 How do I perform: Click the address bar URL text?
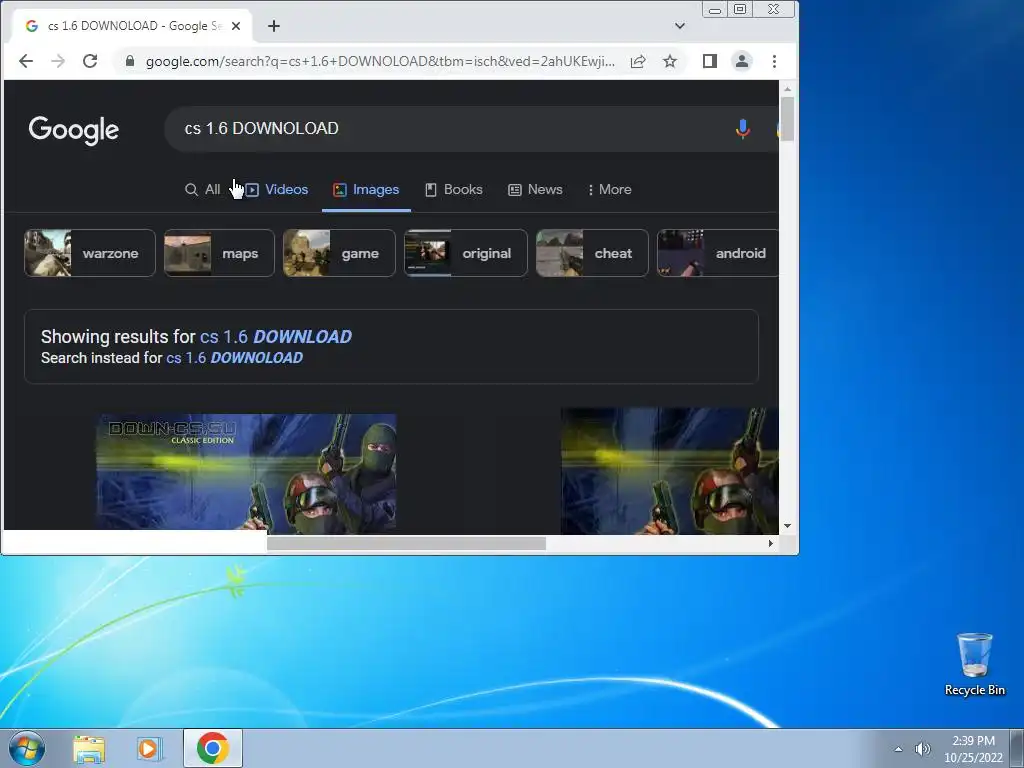pyautogui.click(x=380, y=61)
